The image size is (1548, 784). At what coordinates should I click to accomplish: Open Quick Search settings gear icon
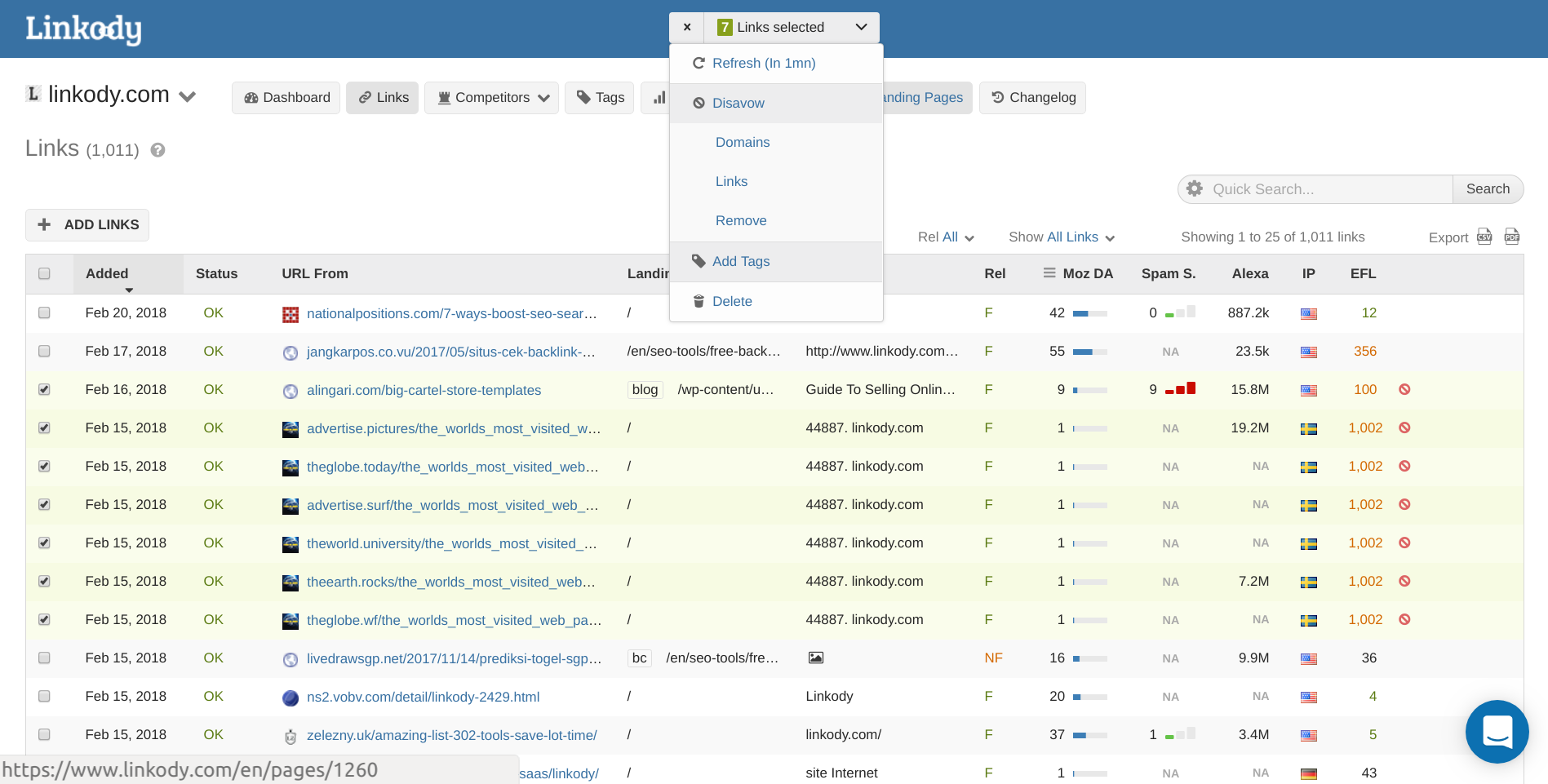1195,188
